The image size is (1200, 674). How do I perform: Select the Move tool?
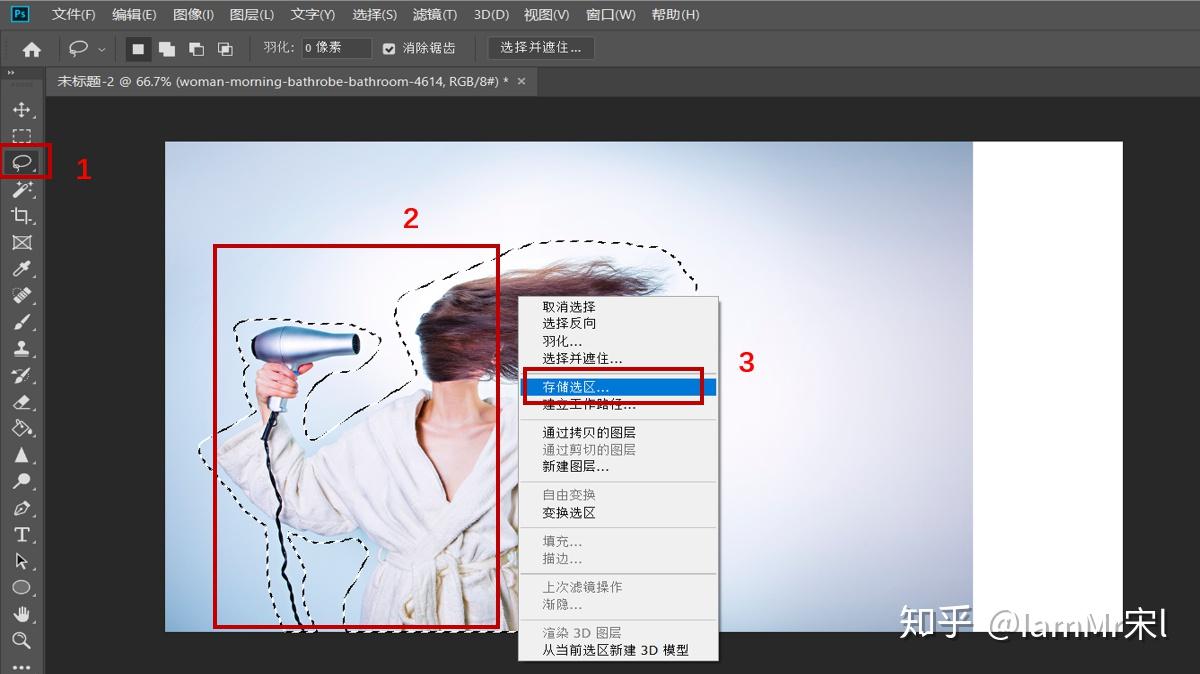point(22,109)
